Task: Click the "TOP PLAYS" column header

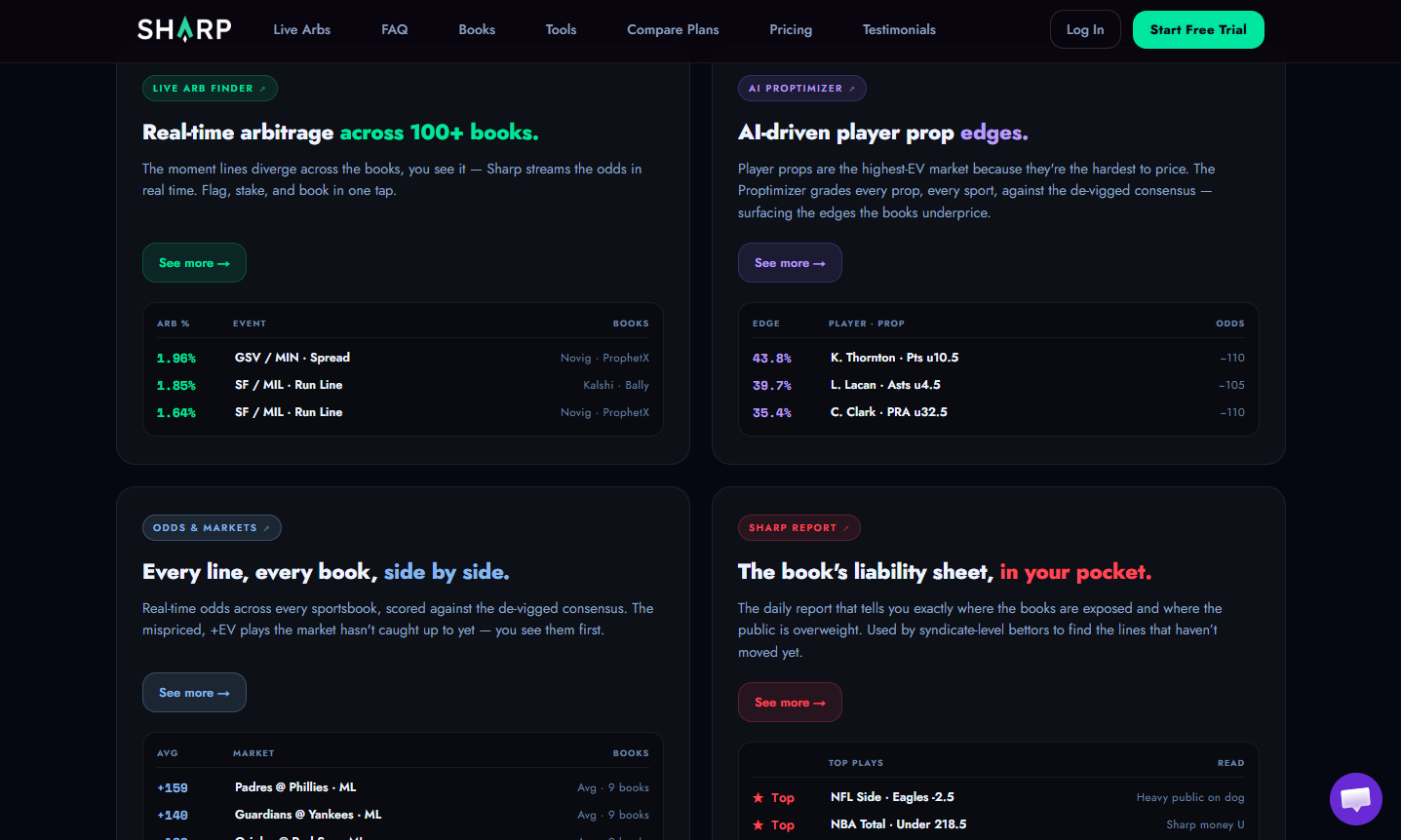Action: 856,763
